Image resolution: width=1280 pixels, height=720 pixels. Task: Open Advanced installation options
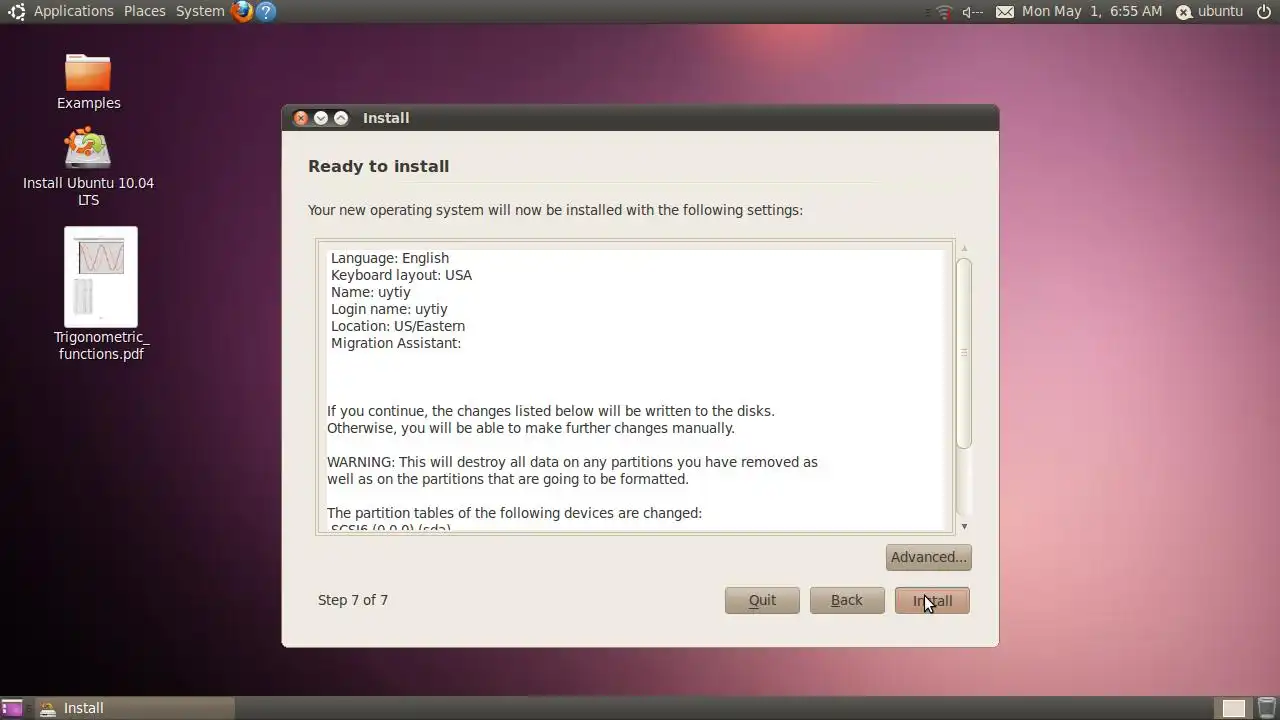929,557
